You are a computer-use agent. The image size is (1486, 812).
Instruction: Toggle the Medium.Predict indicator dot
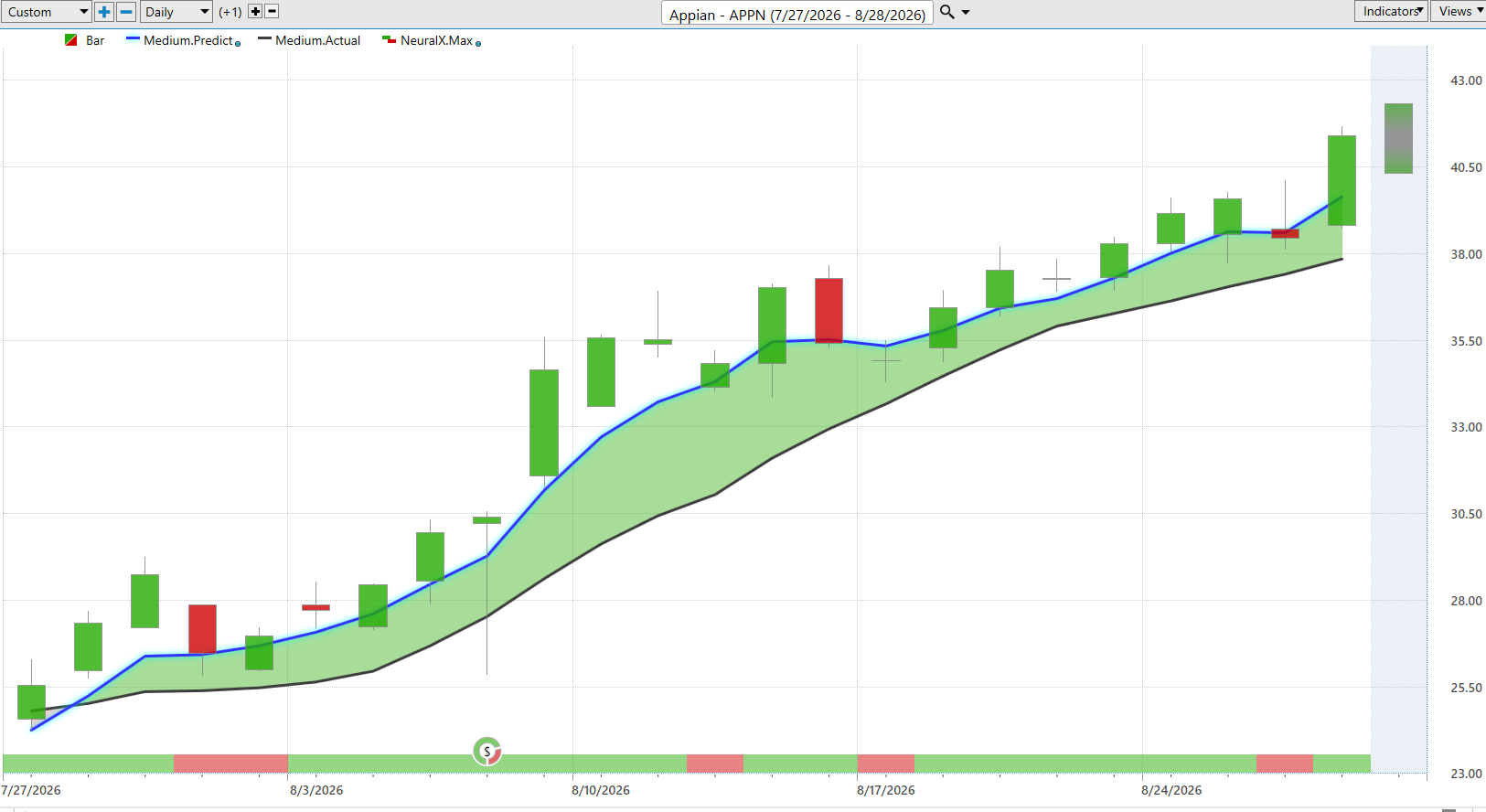(x=238, y=44)
